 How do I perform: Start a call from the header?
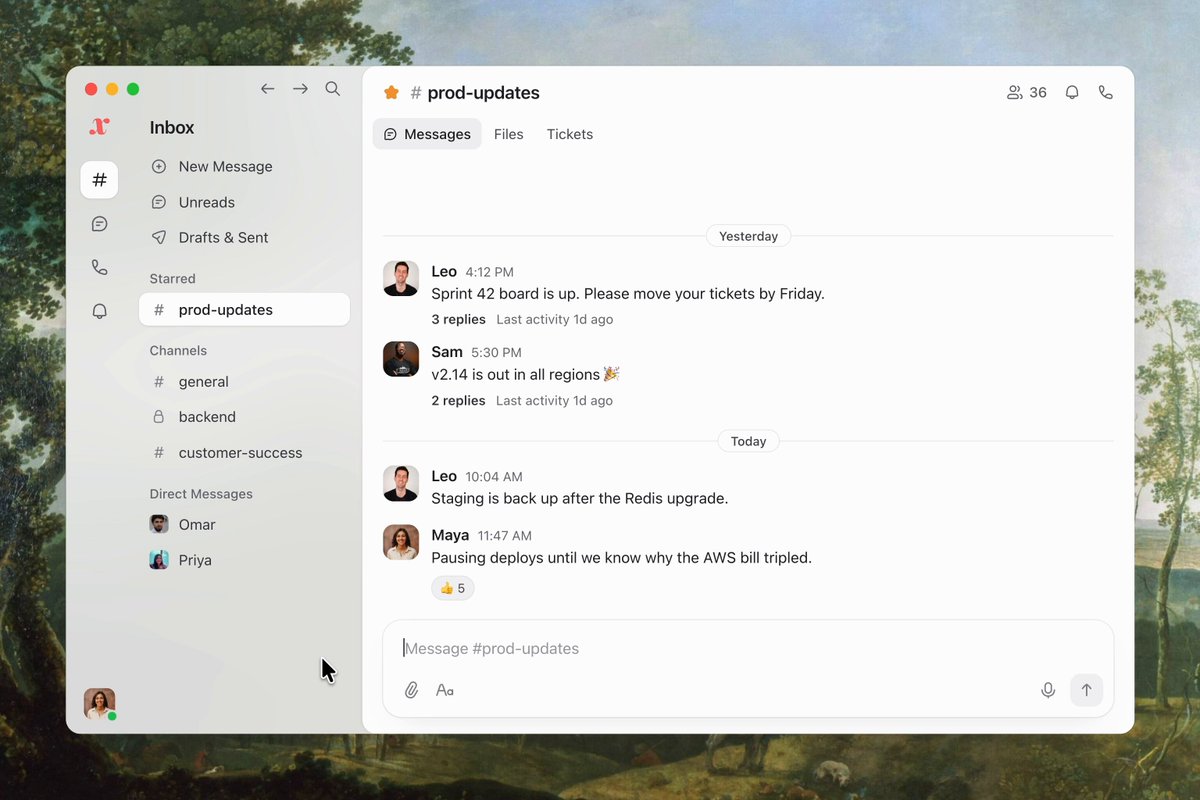point(1105,92)
